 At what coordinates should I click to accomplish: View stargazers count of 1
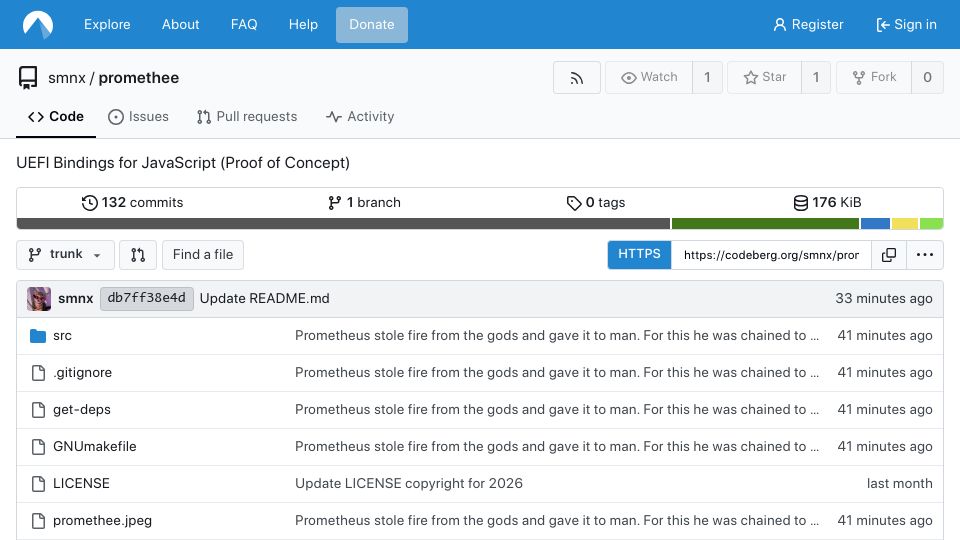click(816, 77)
